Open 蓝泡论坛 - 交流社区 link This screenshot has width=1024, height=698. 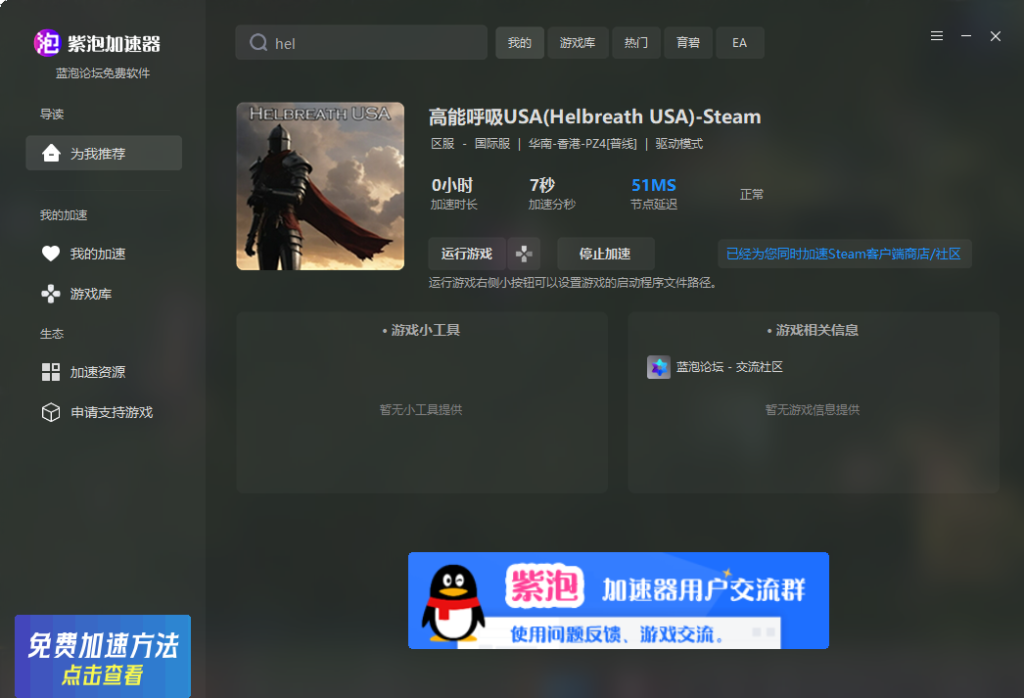729,367
